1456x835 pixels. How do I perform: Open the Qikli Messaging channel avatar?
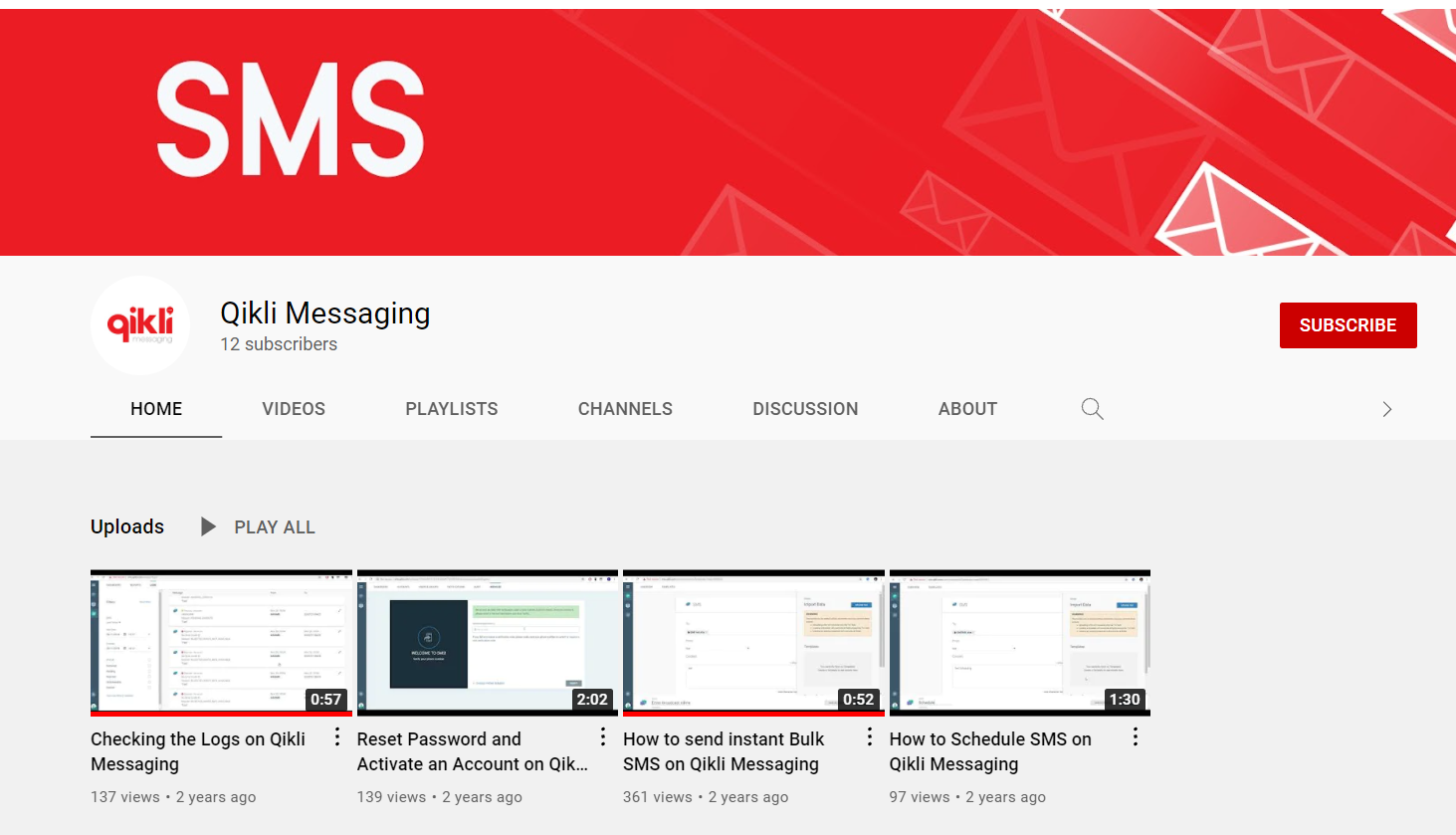point(140,325)
